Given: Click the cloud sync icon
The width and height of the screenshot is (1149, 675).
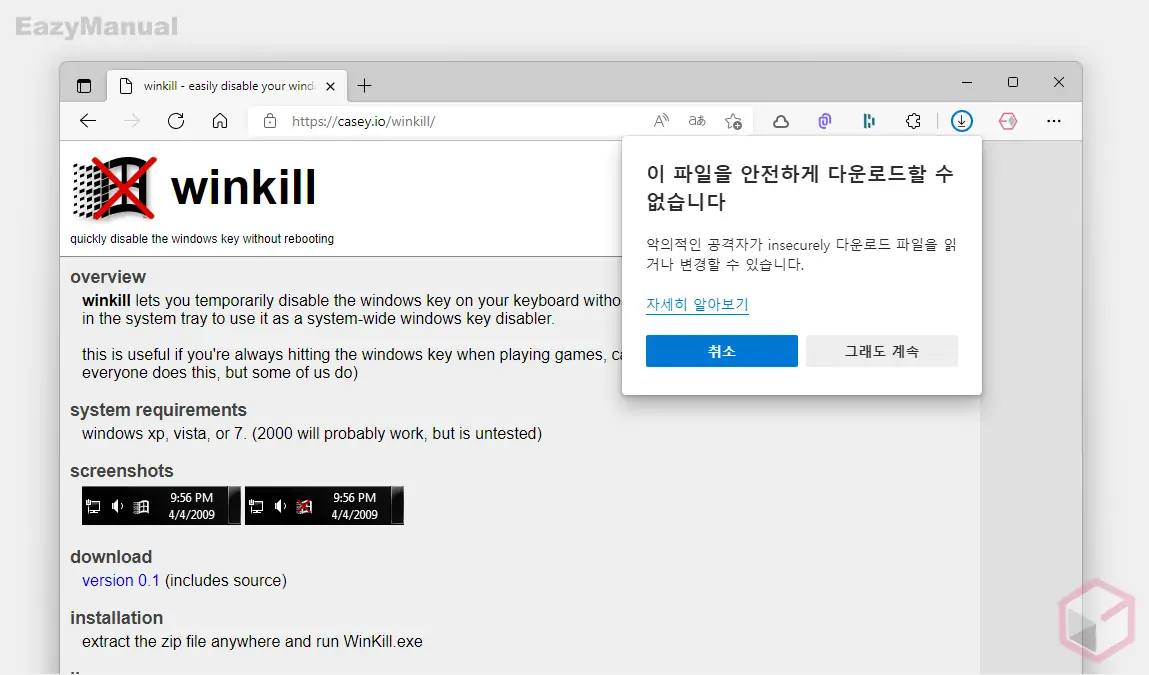Looking at the screenshot, I should coord(781,120).
